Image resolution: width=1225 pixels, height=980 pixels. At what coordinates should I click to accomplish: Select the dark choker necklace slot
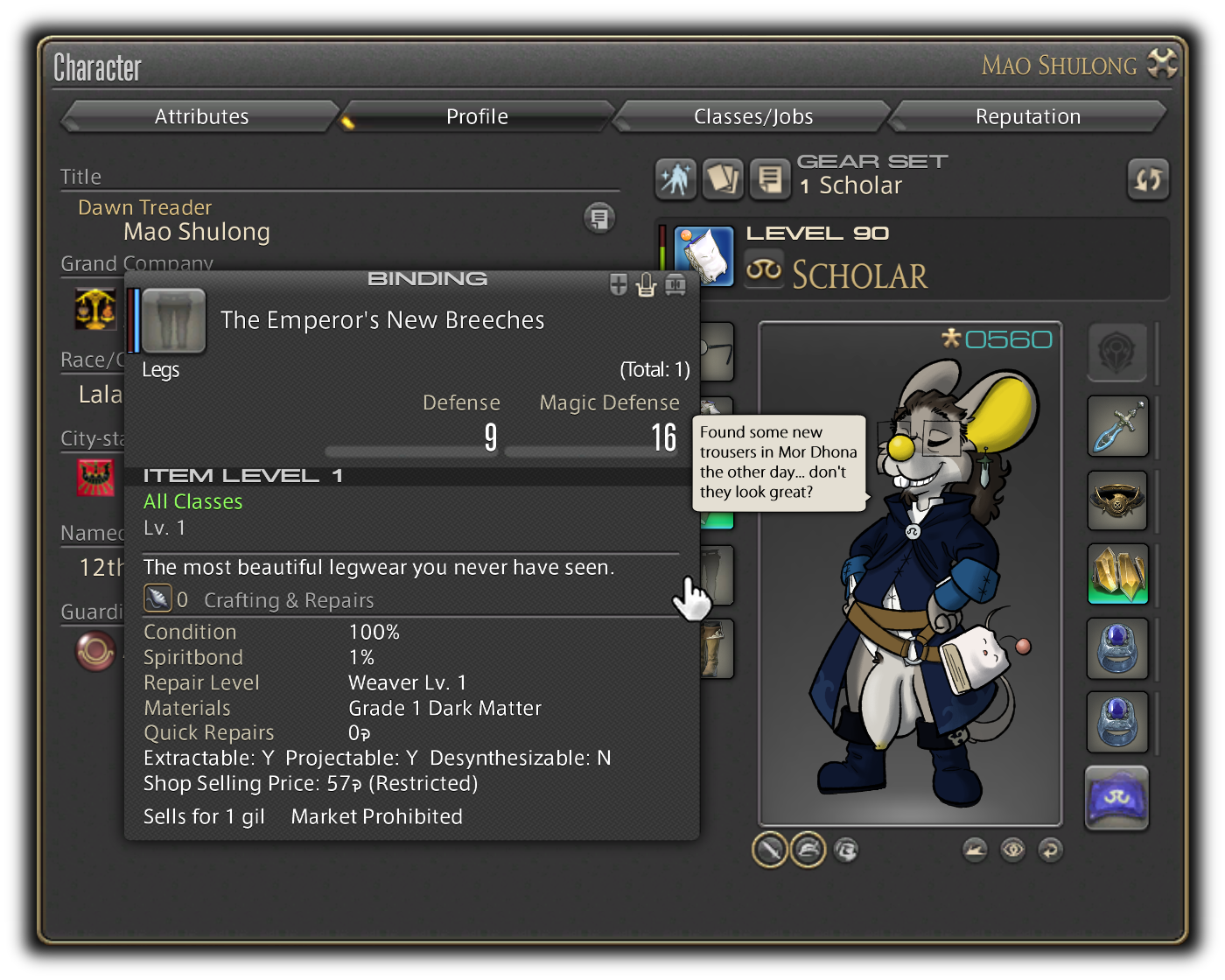coord(1117,500)
